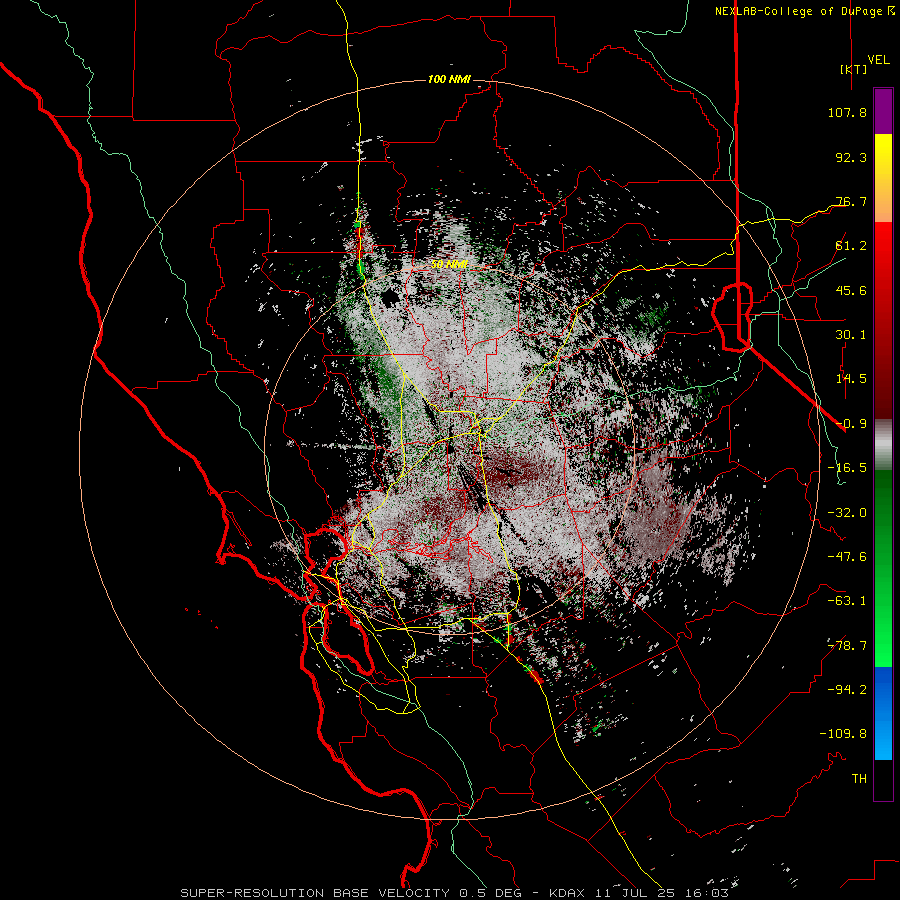Screen dimensions: 900x900
Task: Click the VEL legend title
Action: click(x=878, y=60)
